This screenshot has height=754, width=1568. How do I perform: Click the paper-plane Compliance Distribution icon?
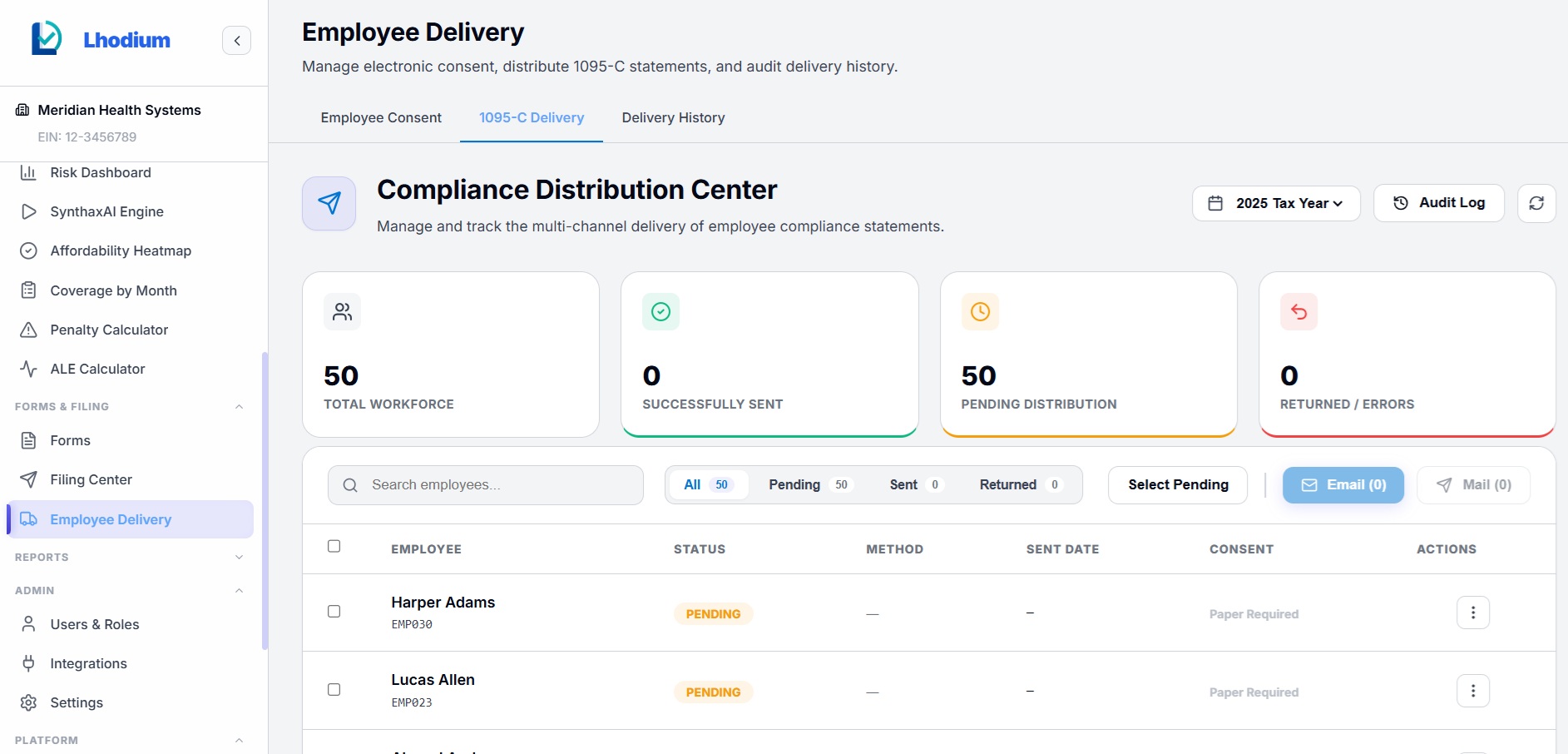click(x=329, y=203)
